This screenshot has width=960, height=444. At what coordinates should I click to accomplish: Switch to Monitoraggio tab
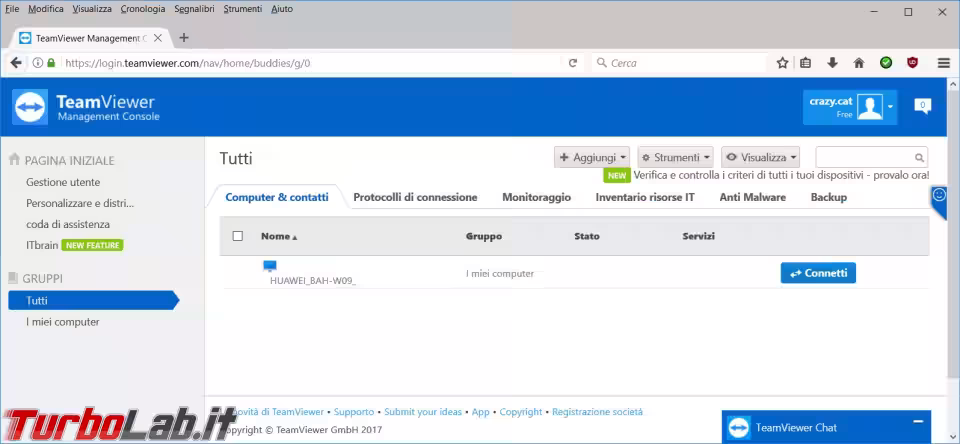pos(536,197)
